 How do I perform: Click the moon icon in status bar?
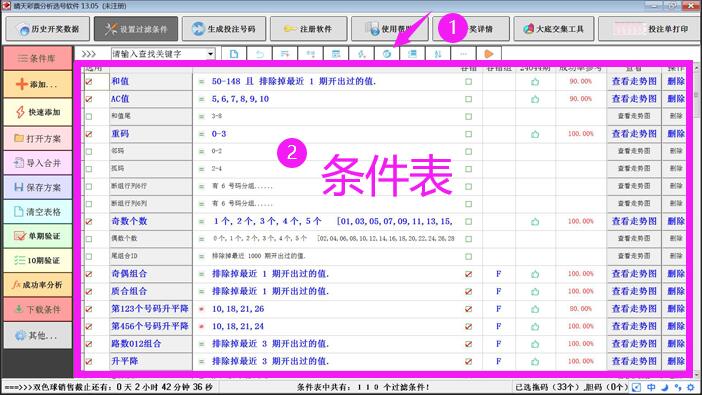pos(665,387)
